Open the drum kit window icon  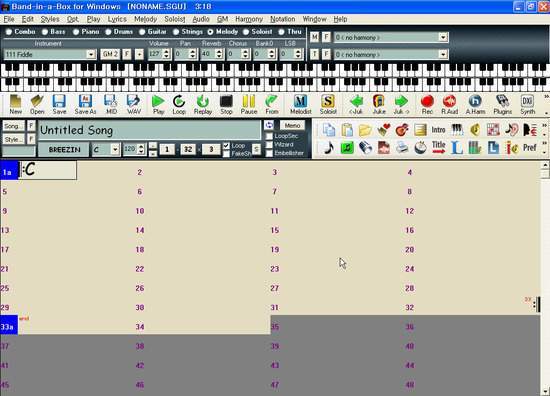[420, 148]
